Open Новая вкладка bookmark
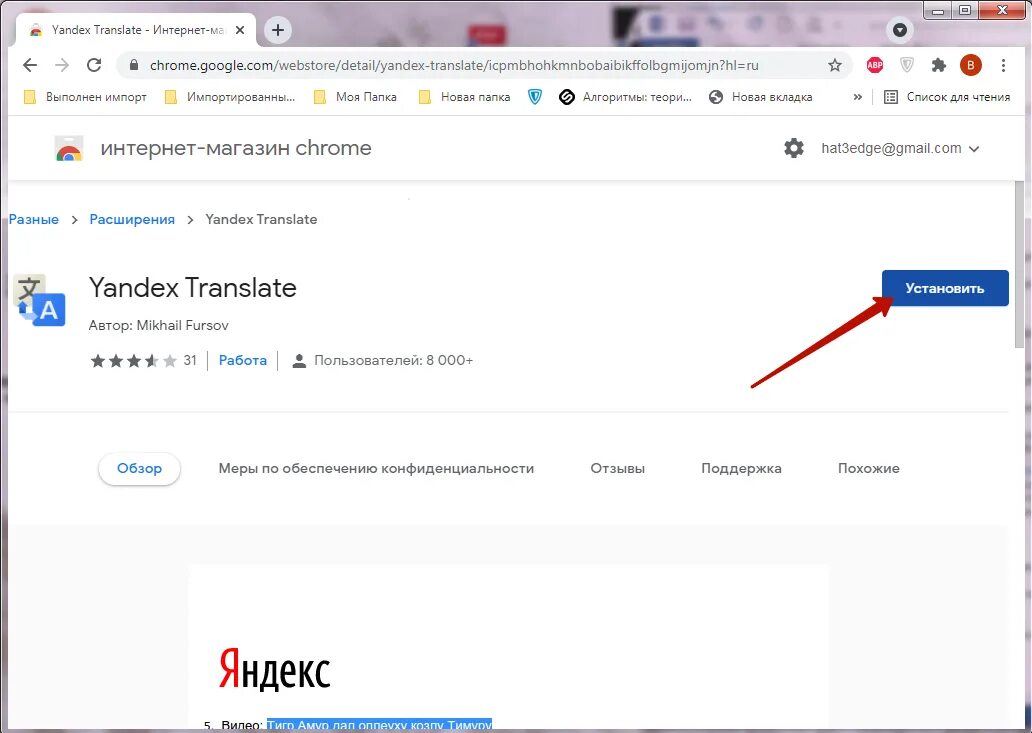 [760, 97]
